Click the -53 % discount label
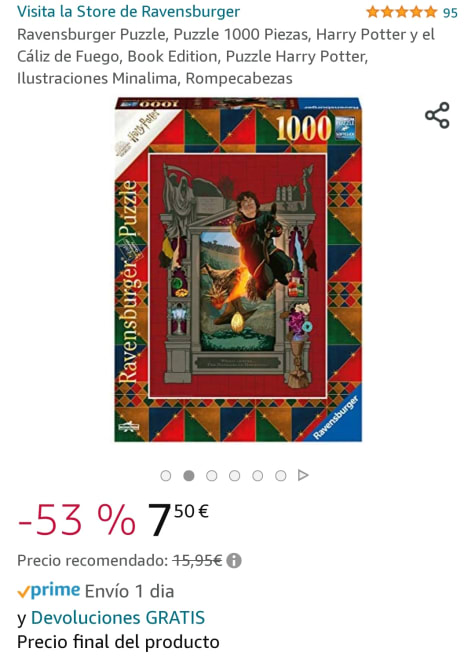 click(x=77, y=520)
